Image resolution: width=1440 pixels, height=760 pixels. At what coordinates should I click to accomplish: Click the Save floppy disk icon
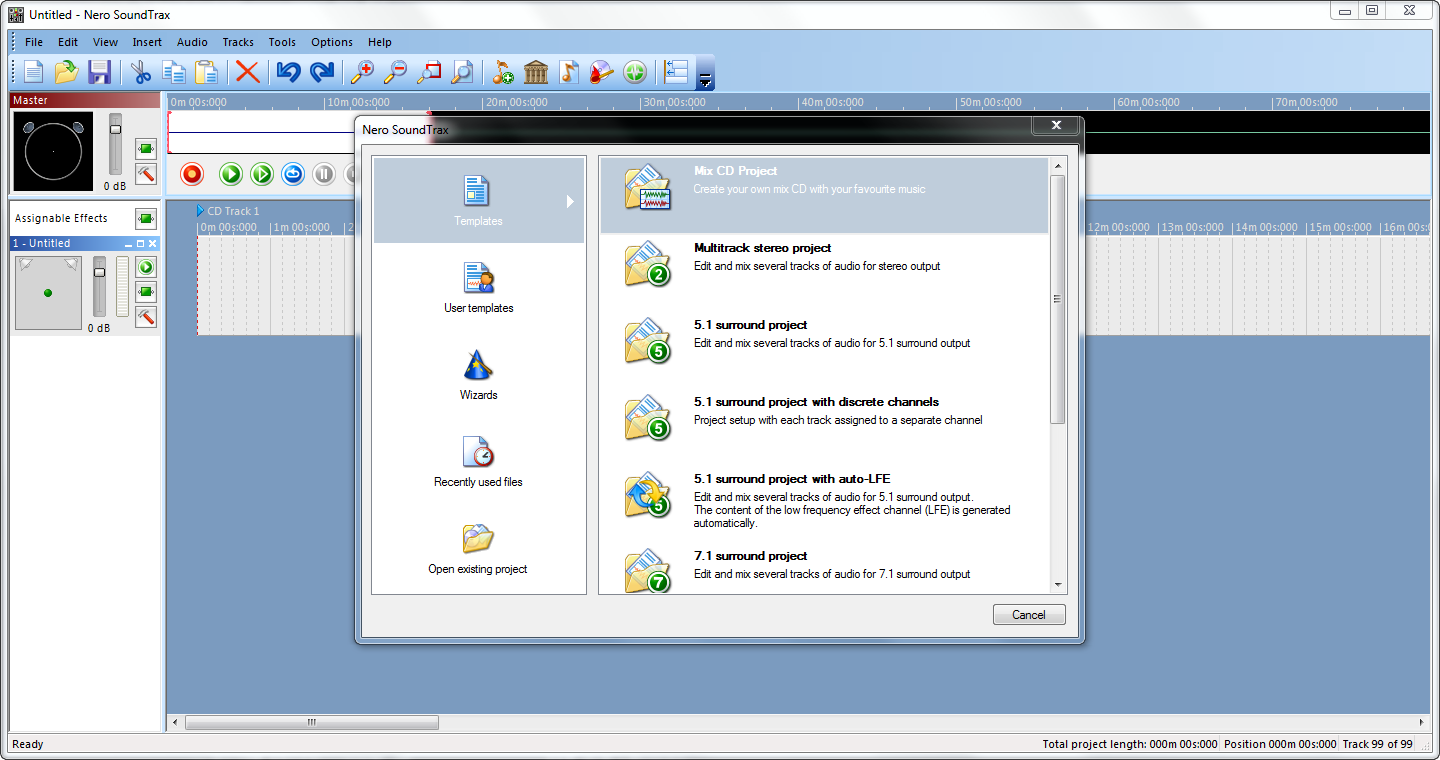pyautogui.click(x=99, y=72)
